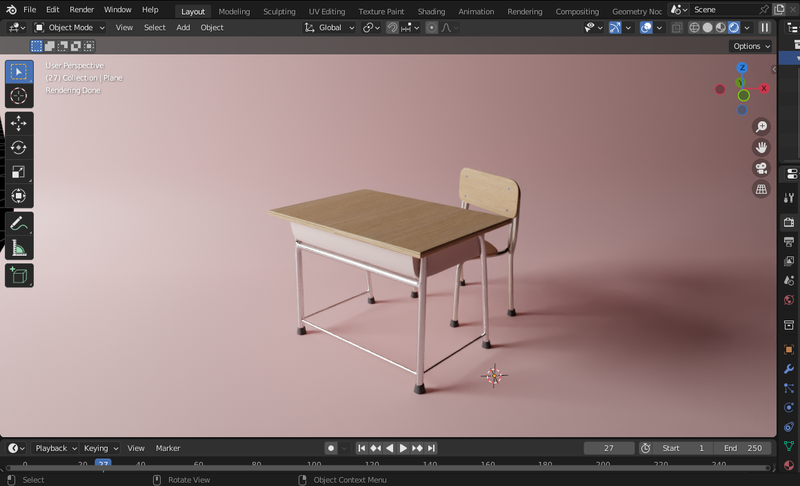Expand the shading options arrow
The height and width of the screenshot is (486, 800).
pyautogui.click(x=747, y=28)
